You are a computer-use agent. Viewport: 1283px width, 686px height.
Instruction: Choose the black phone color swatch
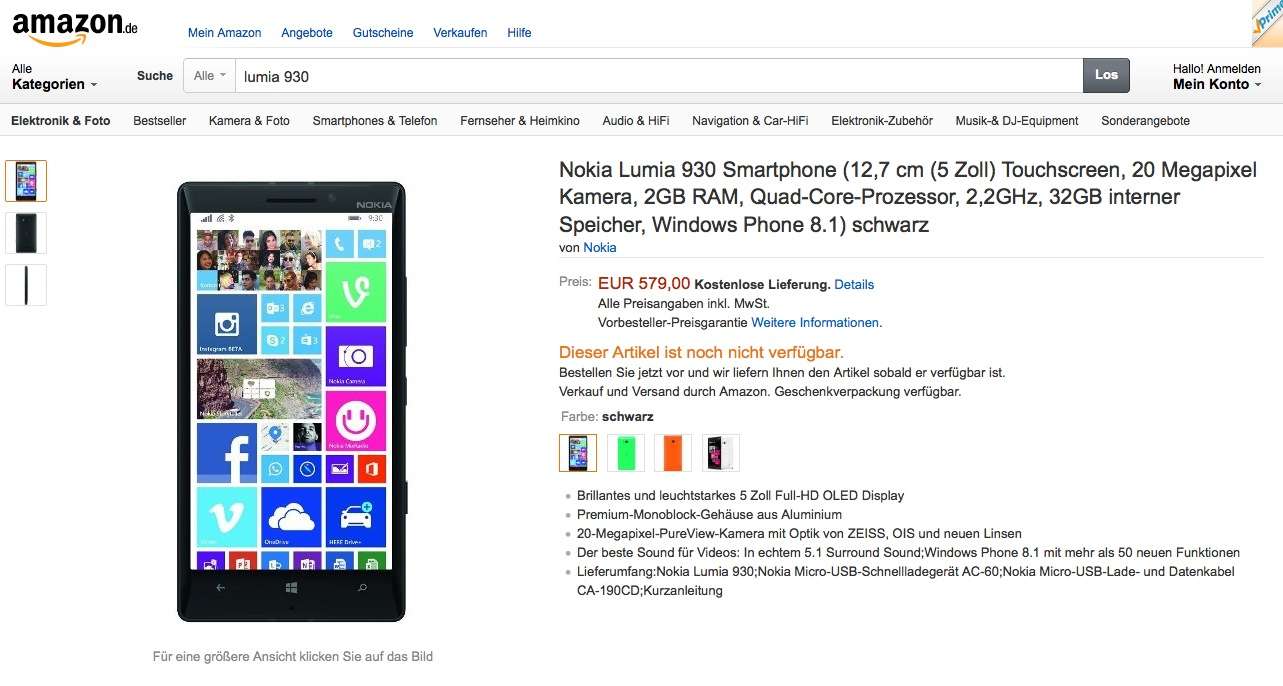pos(578,452)
